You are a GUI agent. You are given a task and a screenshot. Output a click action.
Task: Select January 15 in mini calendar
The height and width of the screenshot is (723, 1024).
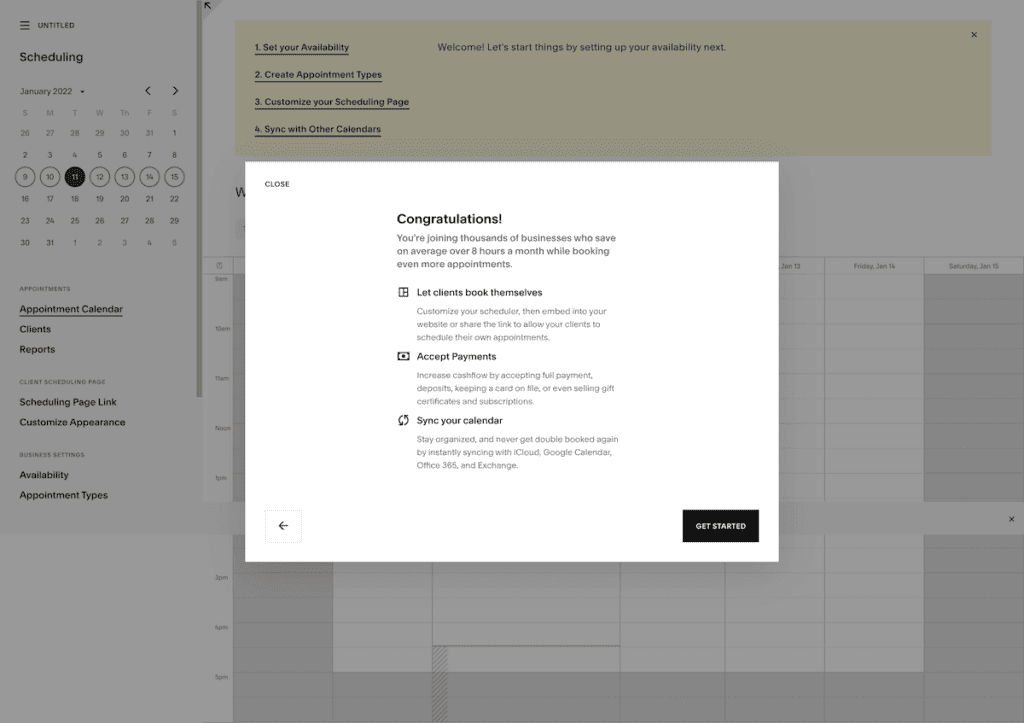[174, 177]
